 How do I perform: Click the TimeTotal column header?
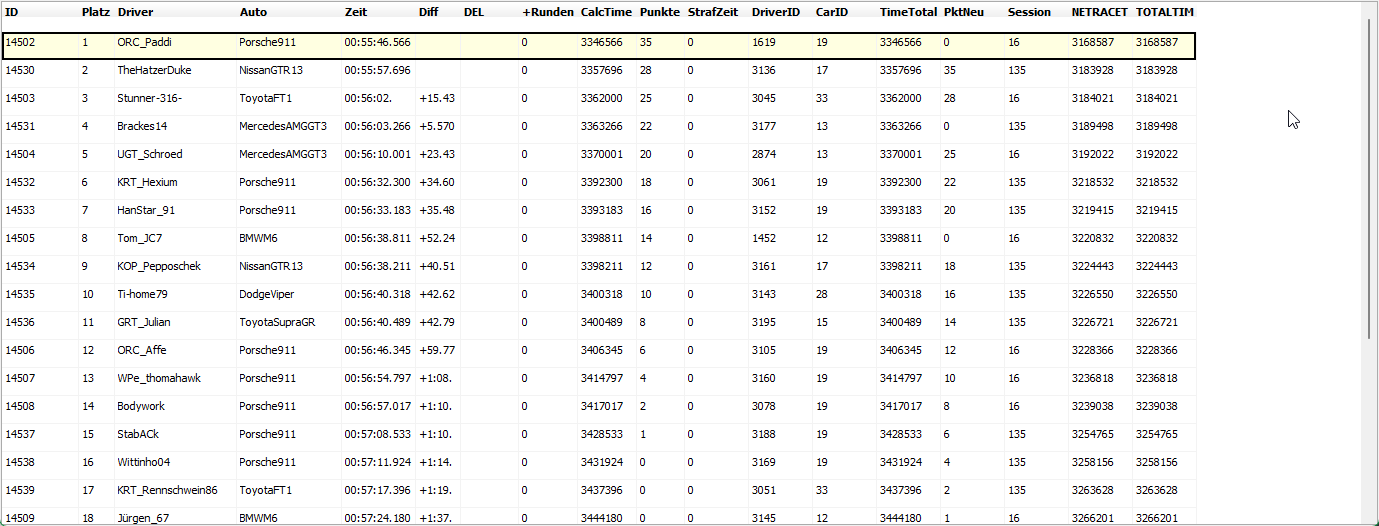908,12
